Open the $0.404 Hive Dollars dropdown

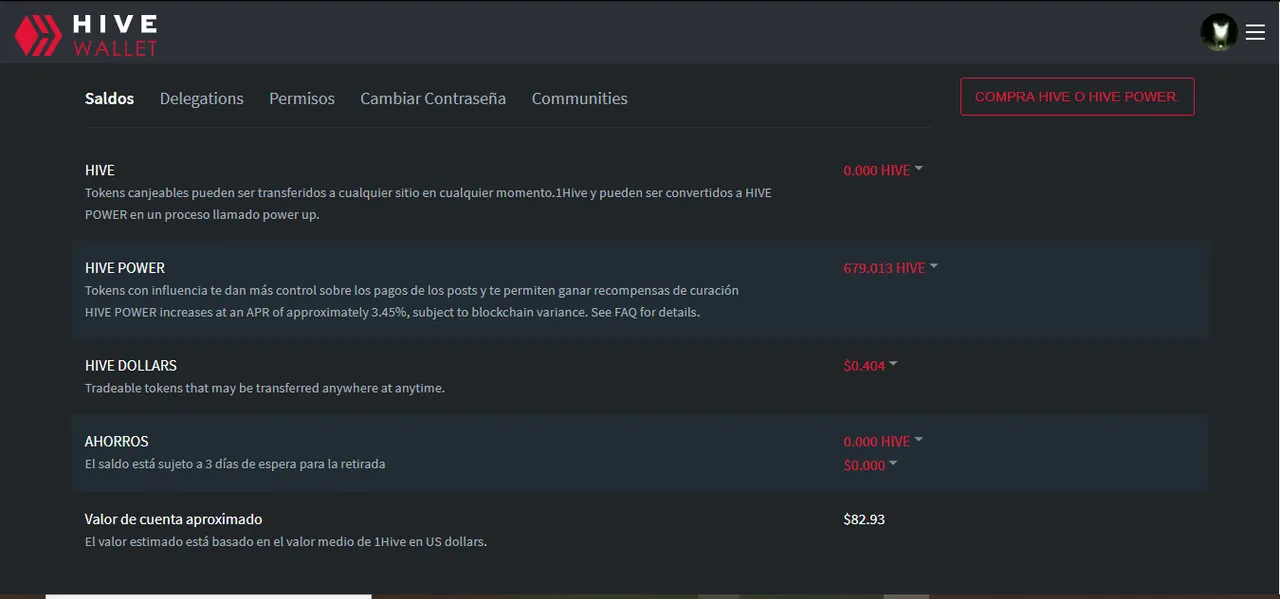coord(870,366)
